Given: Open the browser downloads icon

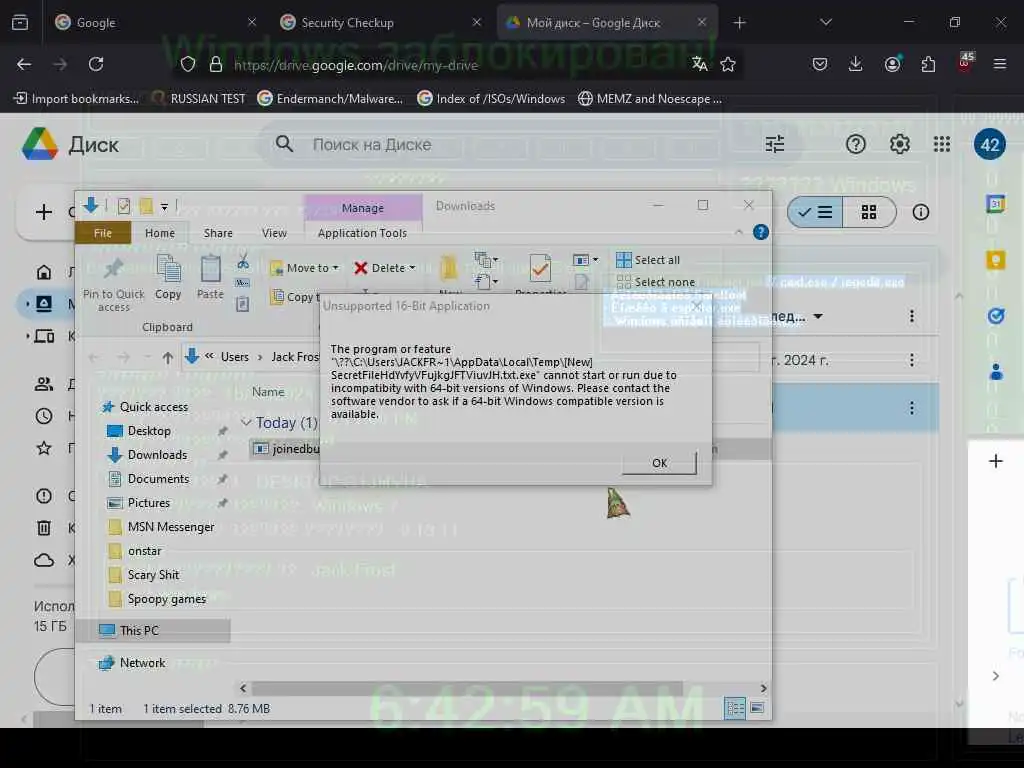Looking at the screenshot, I should [856, 64].
